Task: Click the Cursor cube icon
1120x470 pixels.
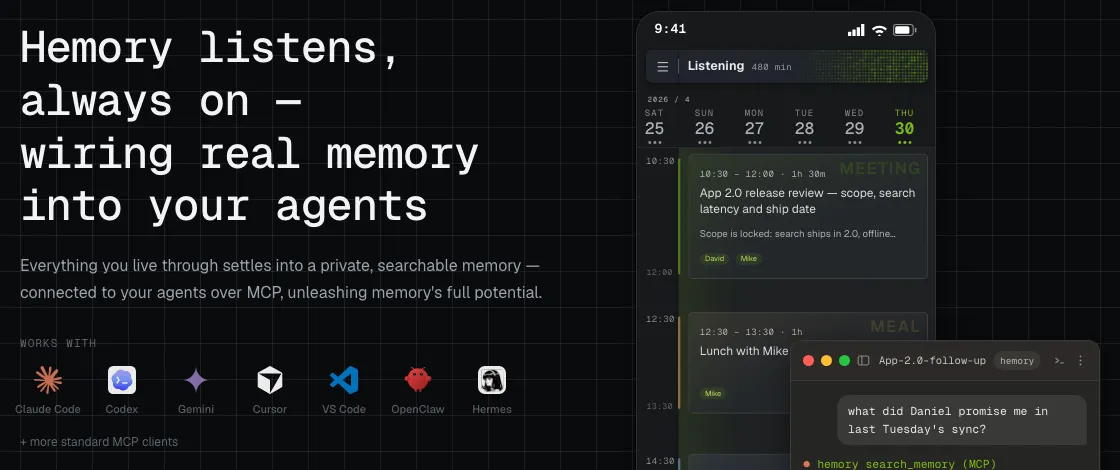Action: [x=270, y=380]
